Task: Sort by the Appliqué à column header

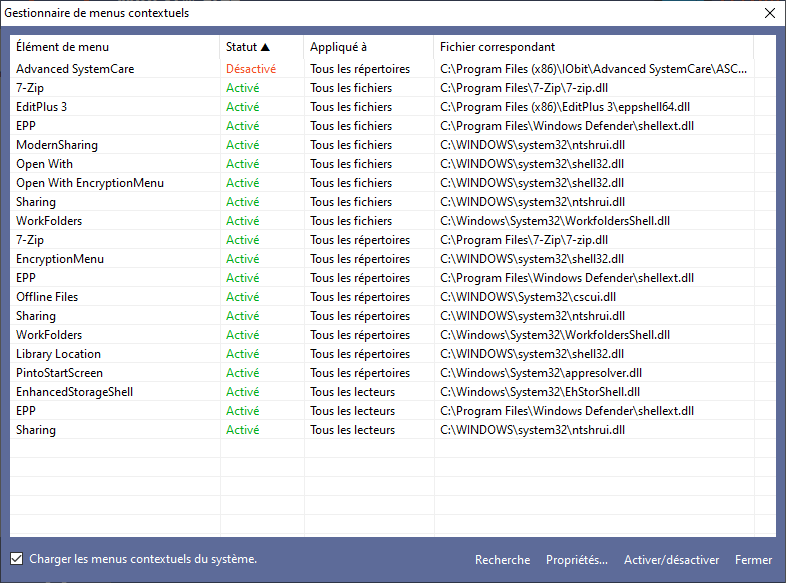Action: point(368,47)
